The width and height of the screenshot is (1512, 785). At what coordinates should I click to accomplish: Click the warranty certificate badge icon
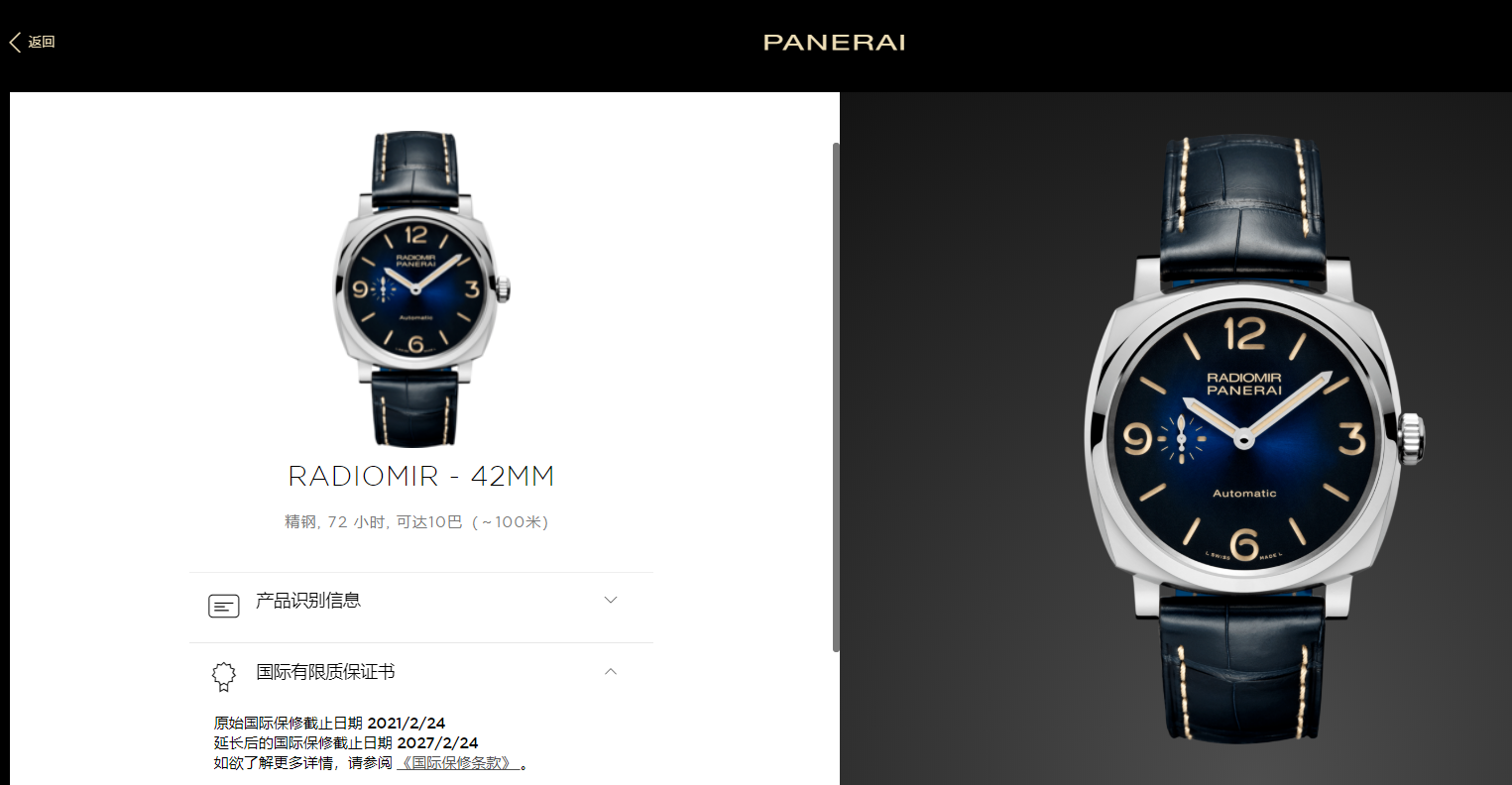pyautogui.click(x=224, y=676)
